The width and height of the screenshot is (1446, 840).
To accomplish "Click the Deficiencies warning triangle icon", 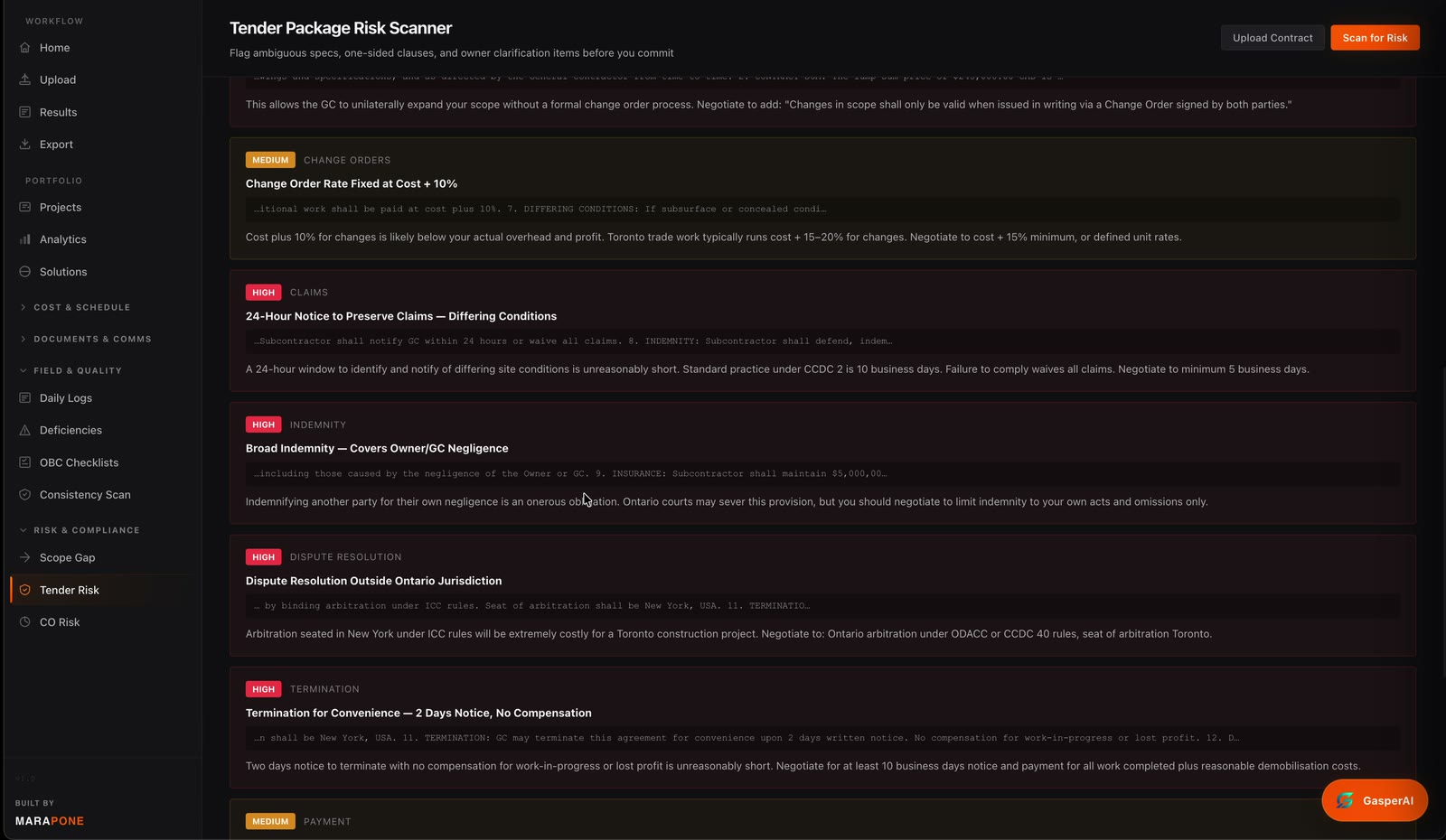I will [x=25, y=430].
